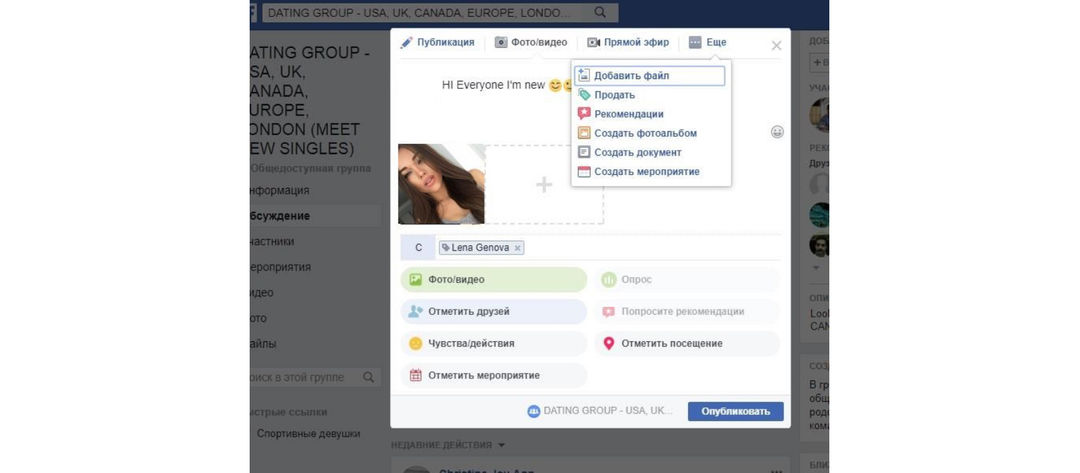Click the file icon next to Добавить файл
Screen dimensions: 1080x473
point(583,76)
